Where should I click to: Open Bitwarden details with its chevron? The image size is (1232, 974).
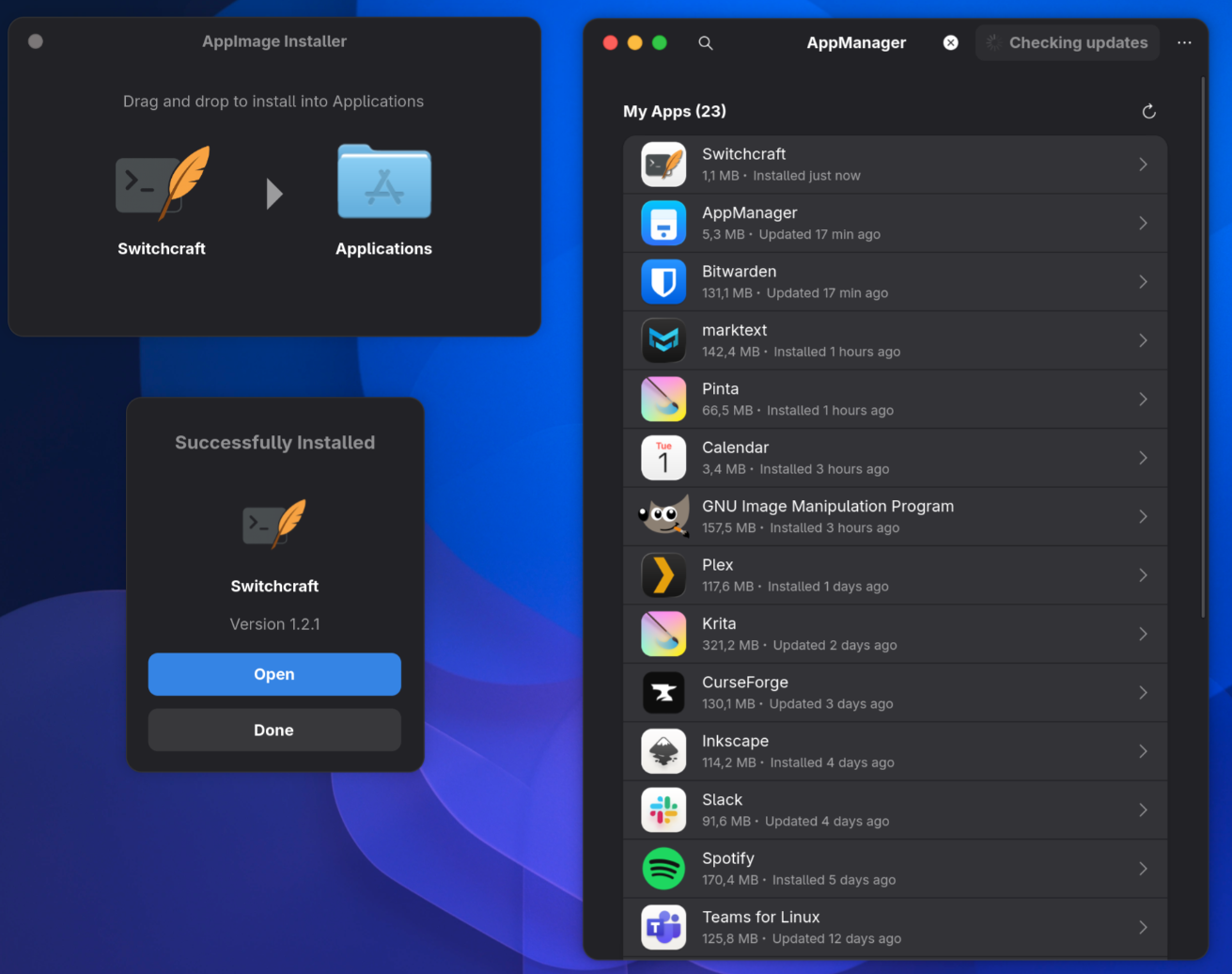[x=1143, y=282]
